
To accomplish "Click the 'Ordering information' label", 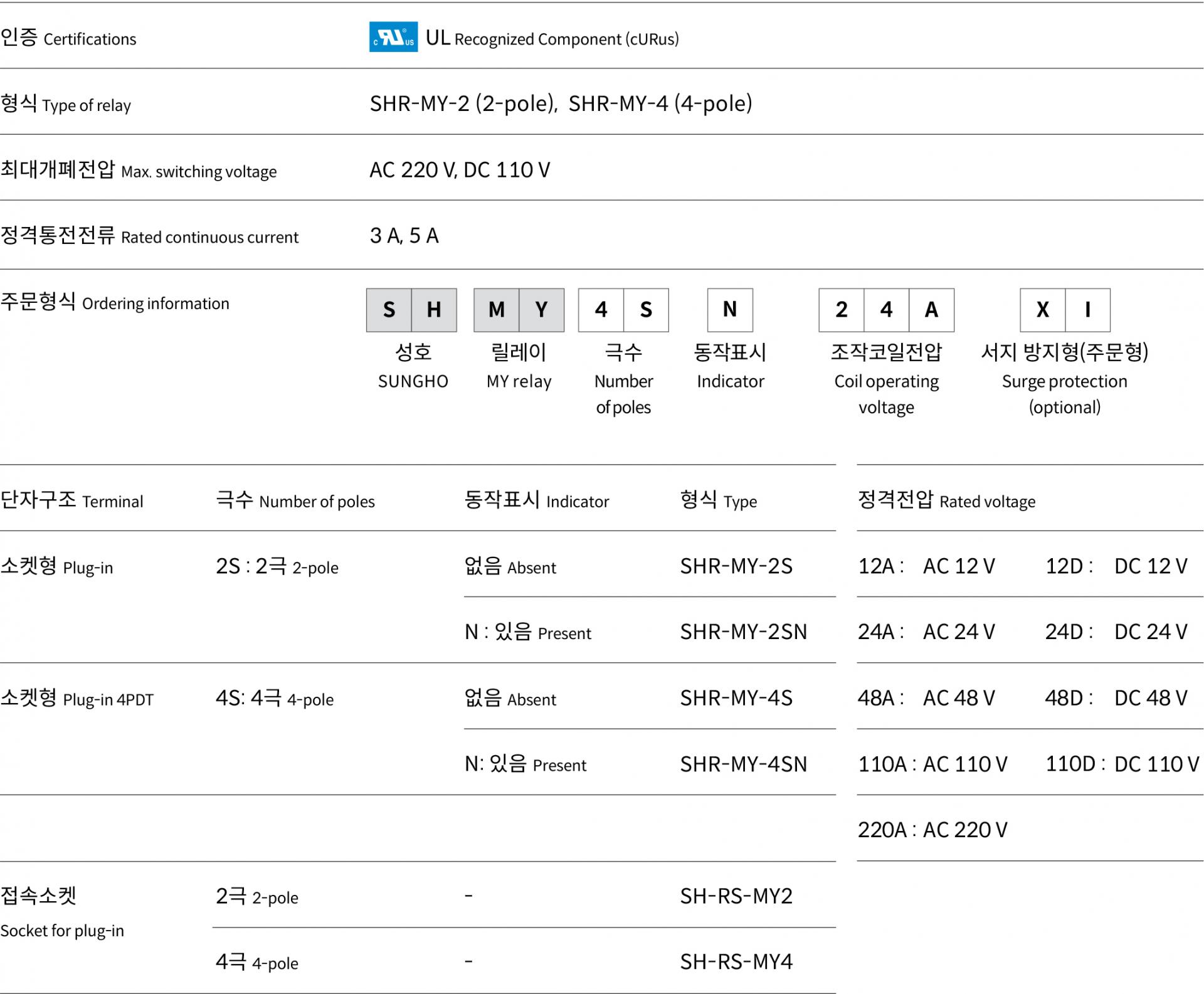I will click(x=115, y=302).
